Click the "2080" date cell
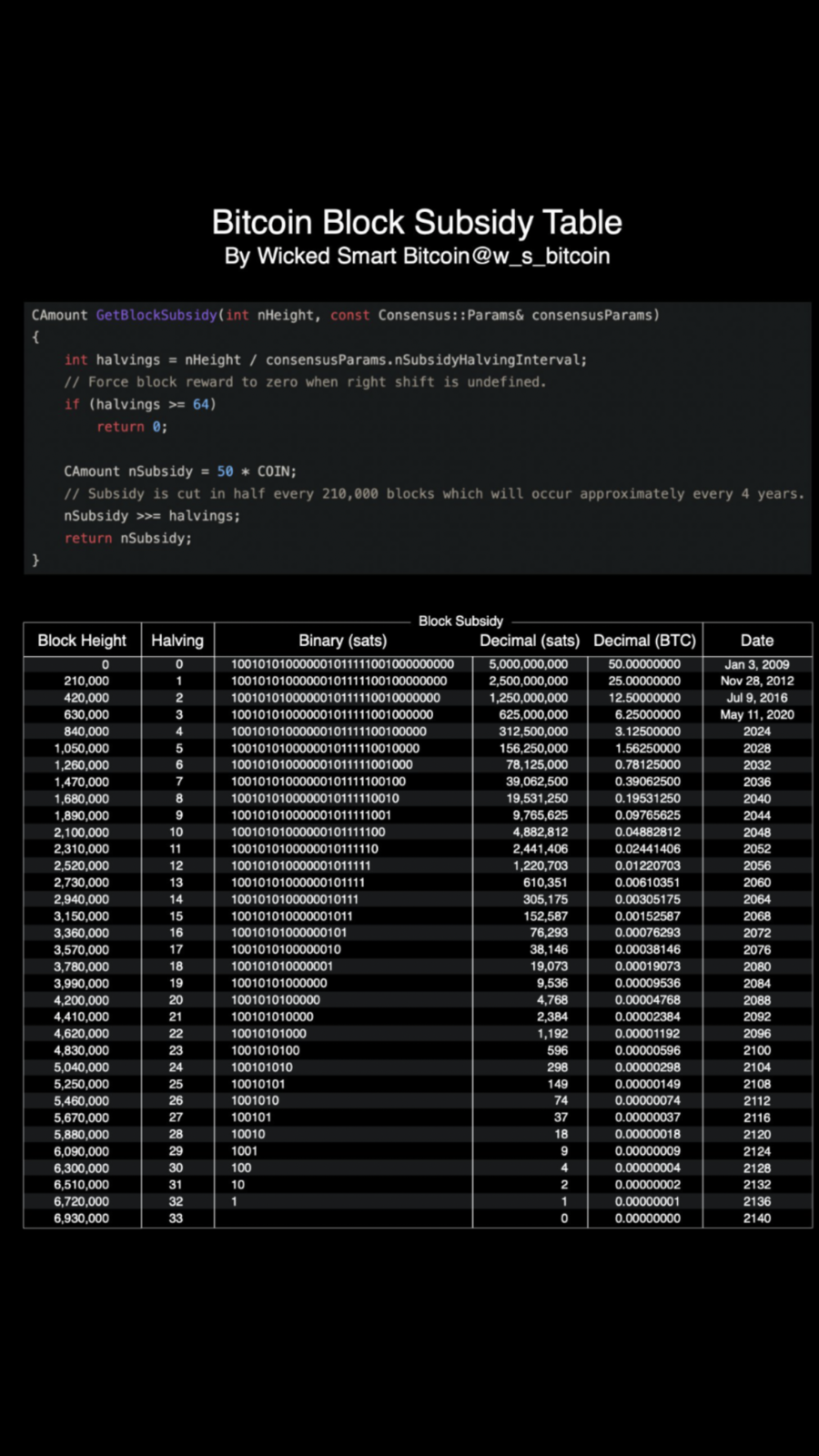The image size is (819, 1456). coord(757,966)
